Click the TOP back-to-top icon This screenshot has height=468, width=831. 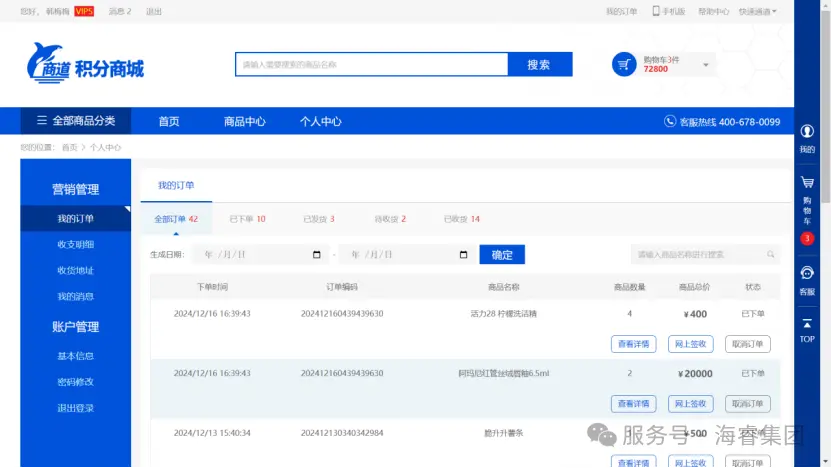coord(806,324)
